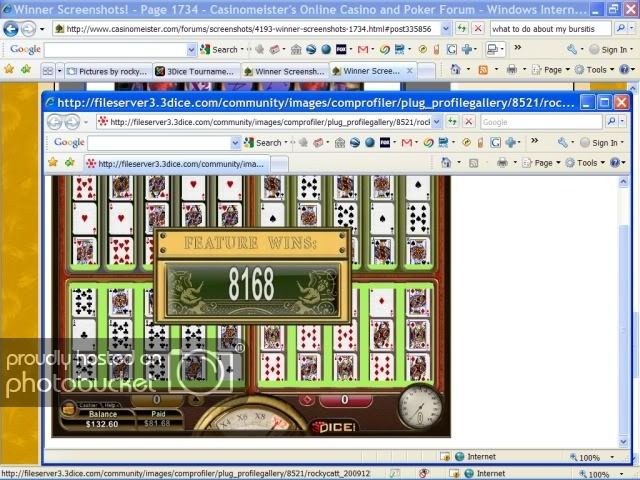Click the blue globe icon on inner Google toolbar
The height and width of the screenshot is (480, 640).
click(x=370, y=142)
